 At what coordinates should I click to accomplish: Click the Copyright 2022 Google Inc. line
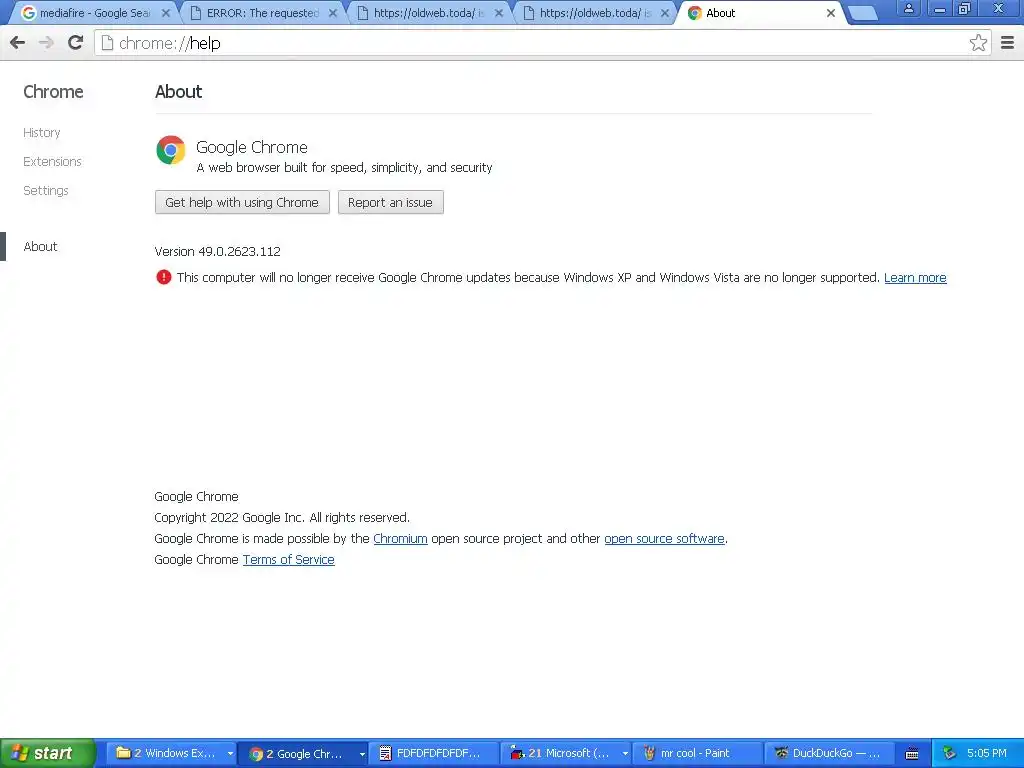click(282, 518)
